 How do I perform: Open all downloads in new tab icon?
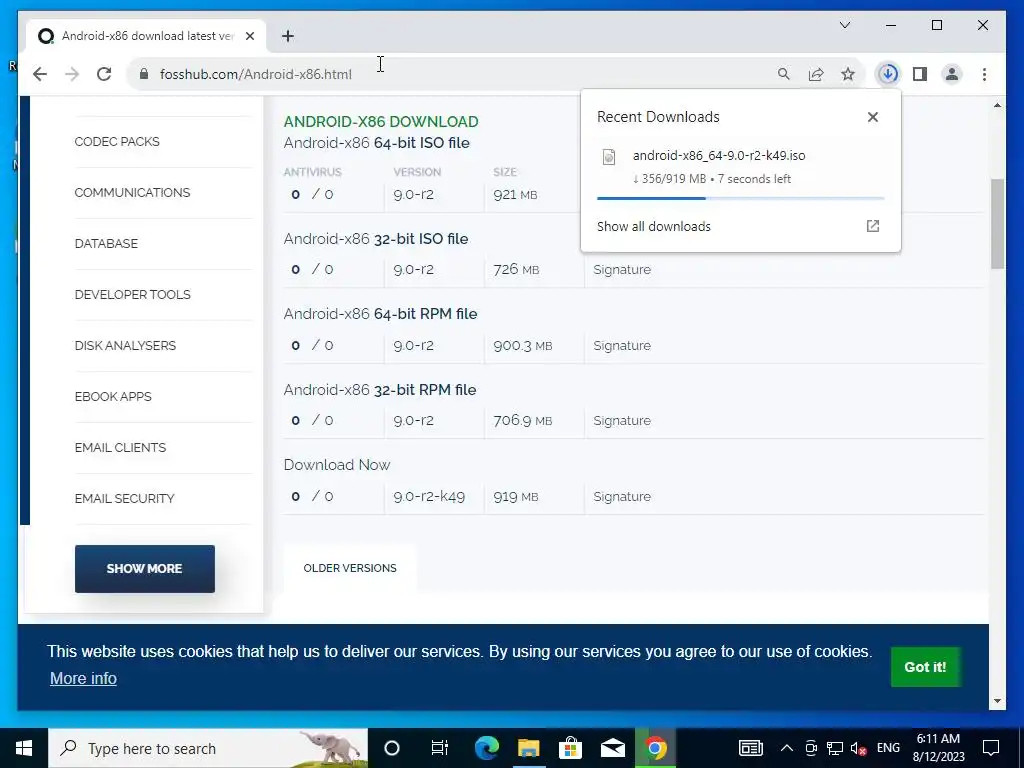(x=872, y=226)
